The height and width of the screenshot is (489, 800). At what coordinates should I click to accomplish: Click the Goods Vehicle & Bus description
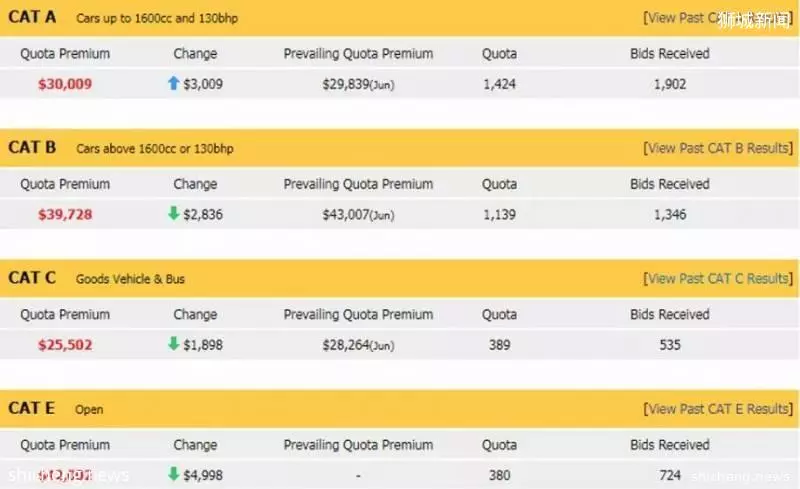[130, 279]
